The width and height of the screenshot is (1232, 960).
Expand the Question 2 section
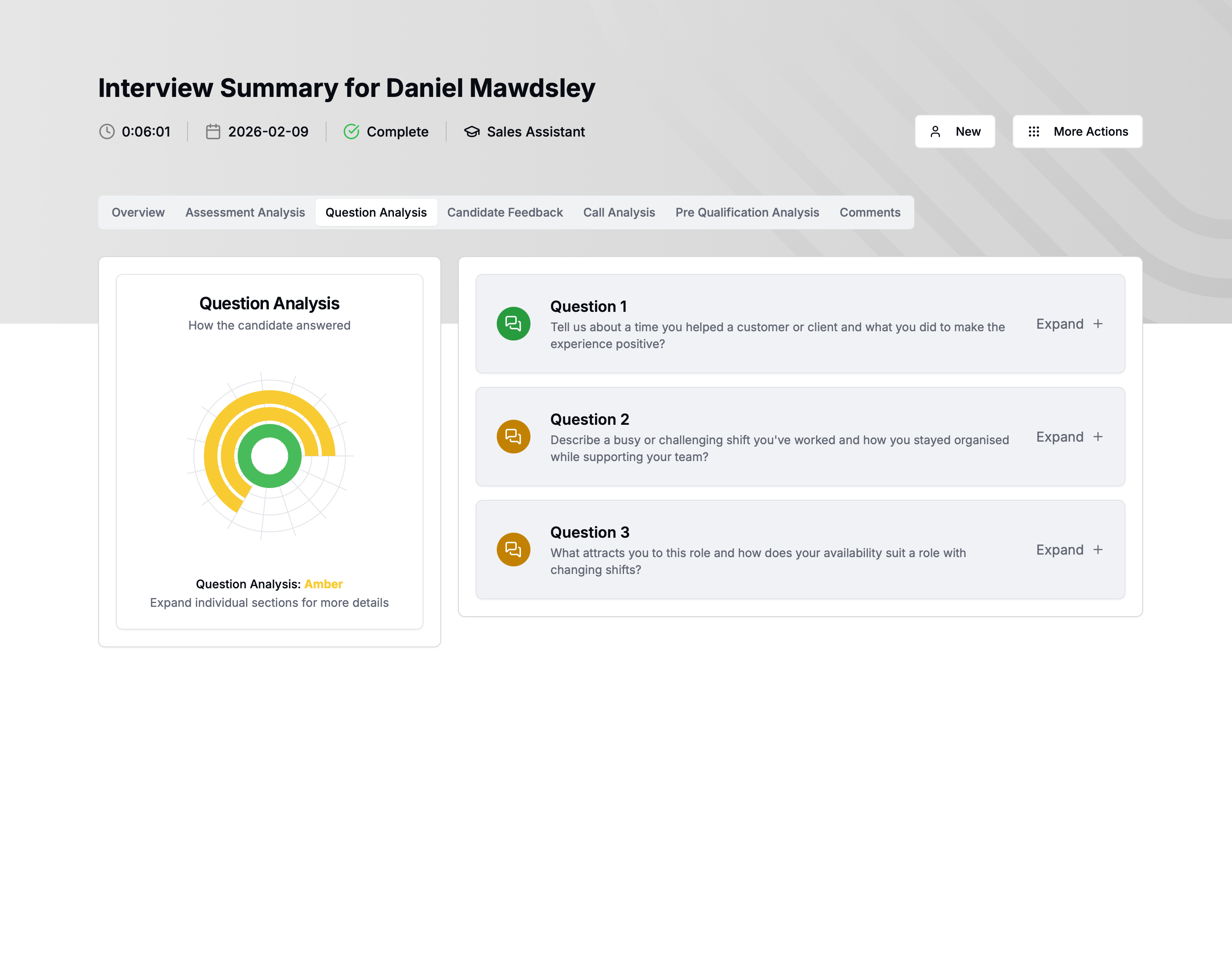coord(1069,437)
